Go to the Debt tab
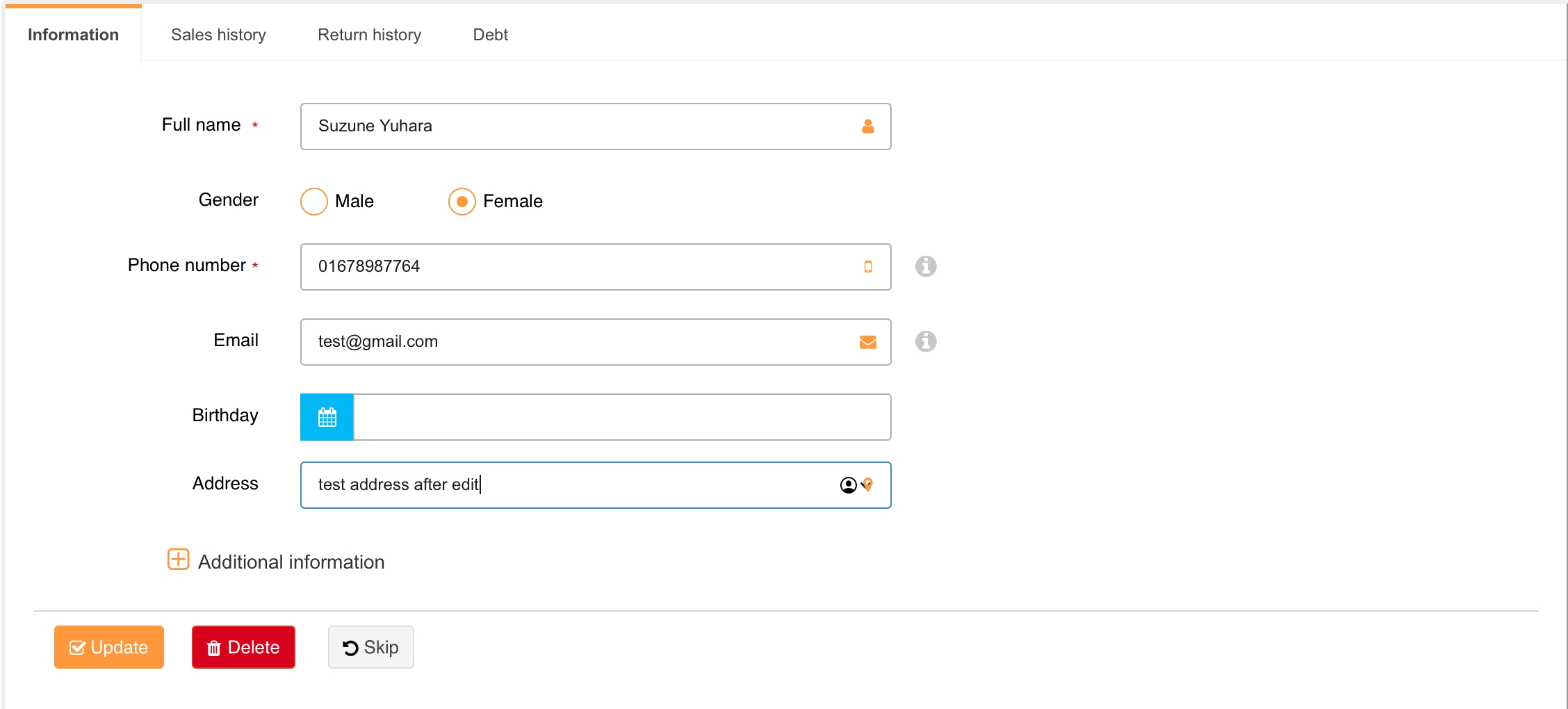Screen dimensions: 1568x709 (x=490, y=35)
